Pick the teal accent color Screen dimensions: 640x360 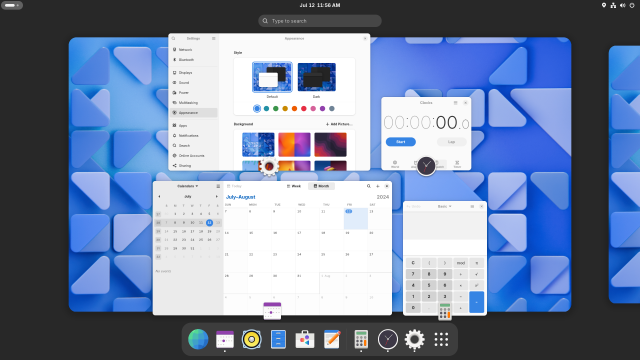(267, 109)
